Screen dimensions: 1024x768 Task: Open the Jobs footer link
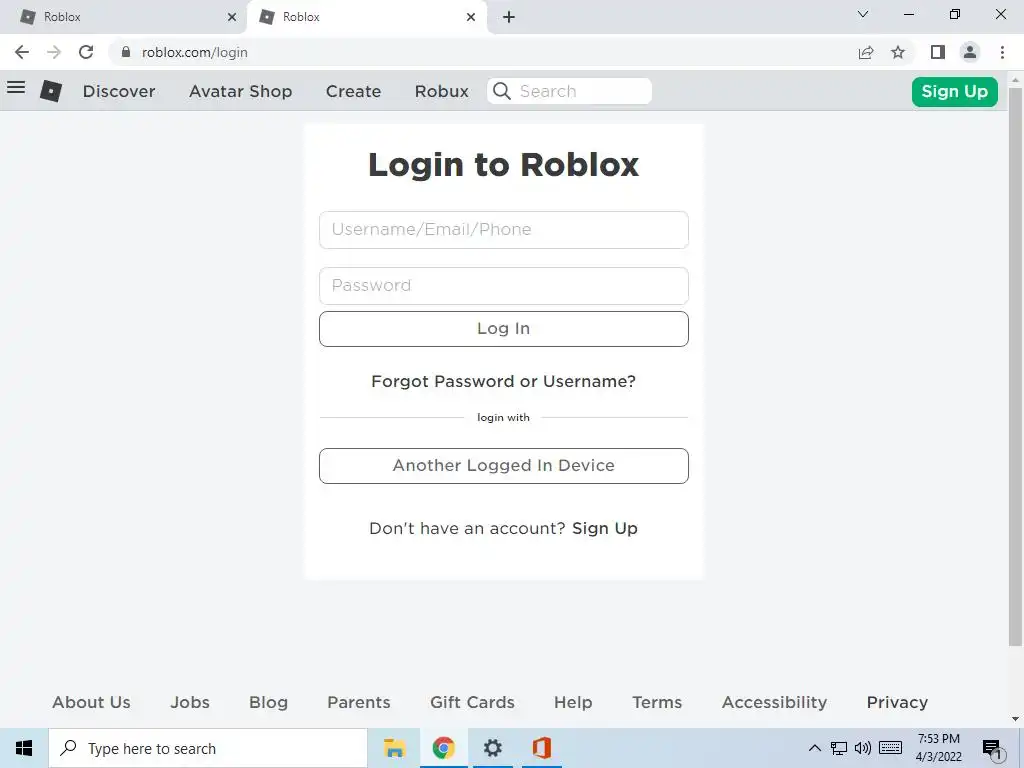tap(190, 702)
